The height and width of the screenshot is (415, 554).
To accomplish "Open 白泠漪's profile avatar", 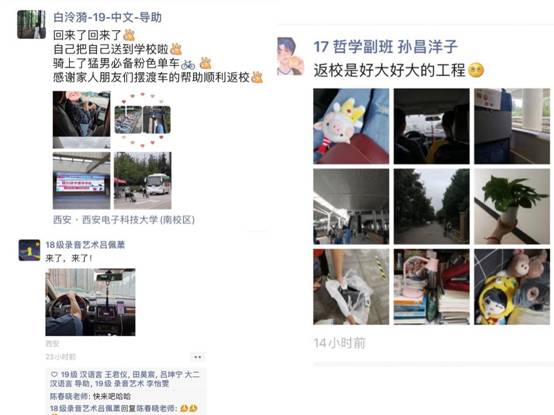I will coord(31,24).
